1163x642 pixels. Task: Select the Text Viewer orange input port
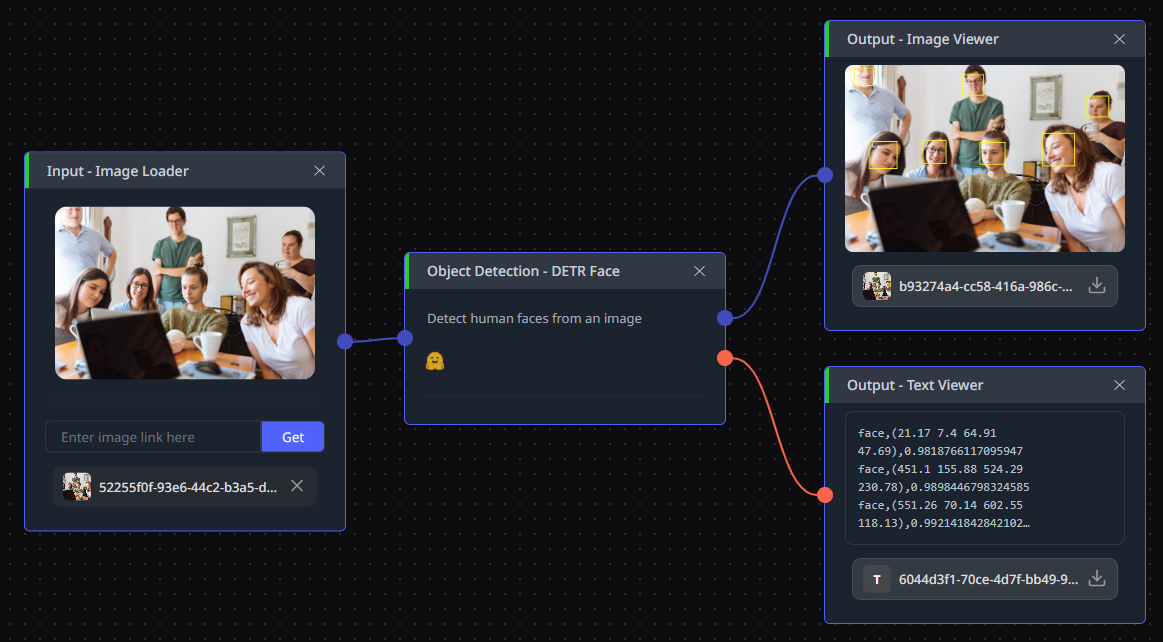(825, 495)
